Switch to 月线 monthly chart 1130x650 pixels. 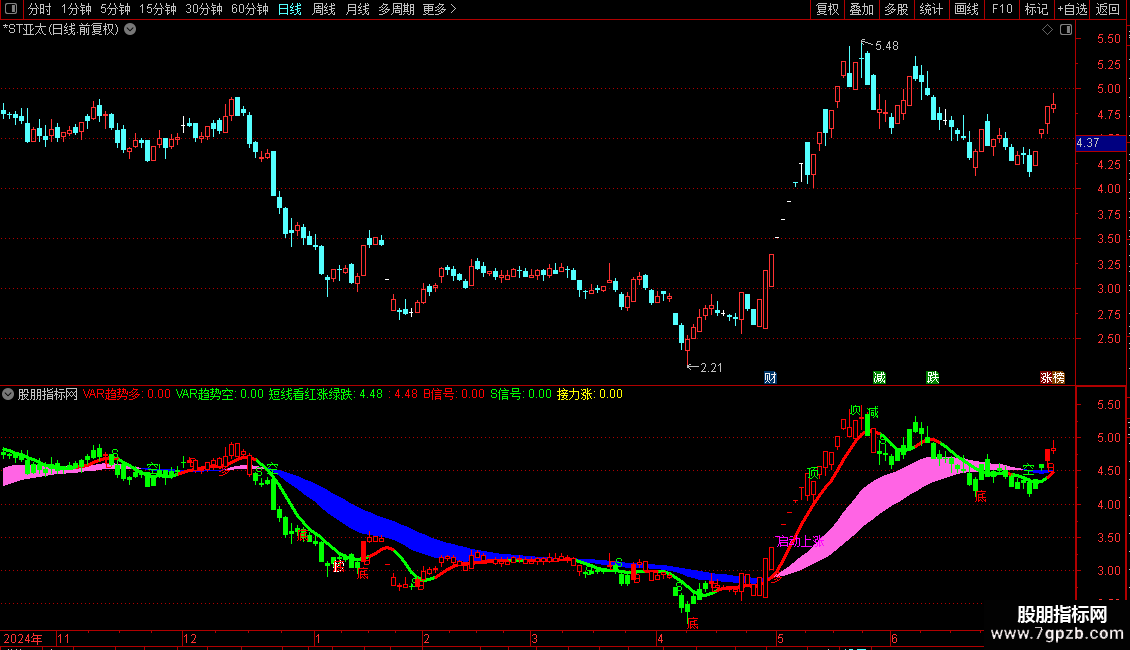coord(357,9)
